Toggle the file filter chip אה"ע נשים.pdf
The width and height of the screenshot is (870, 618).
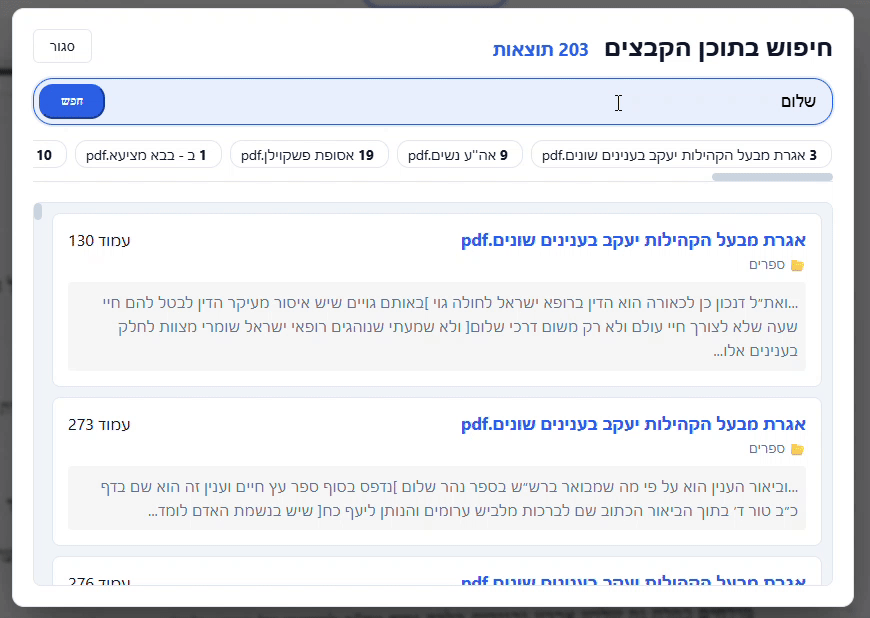460,155
